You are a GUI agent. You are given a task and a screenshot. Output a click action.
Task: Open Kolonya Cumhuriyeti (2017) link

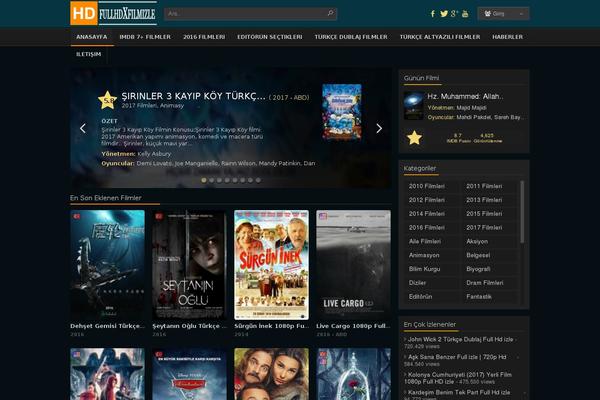click(458, 378)
